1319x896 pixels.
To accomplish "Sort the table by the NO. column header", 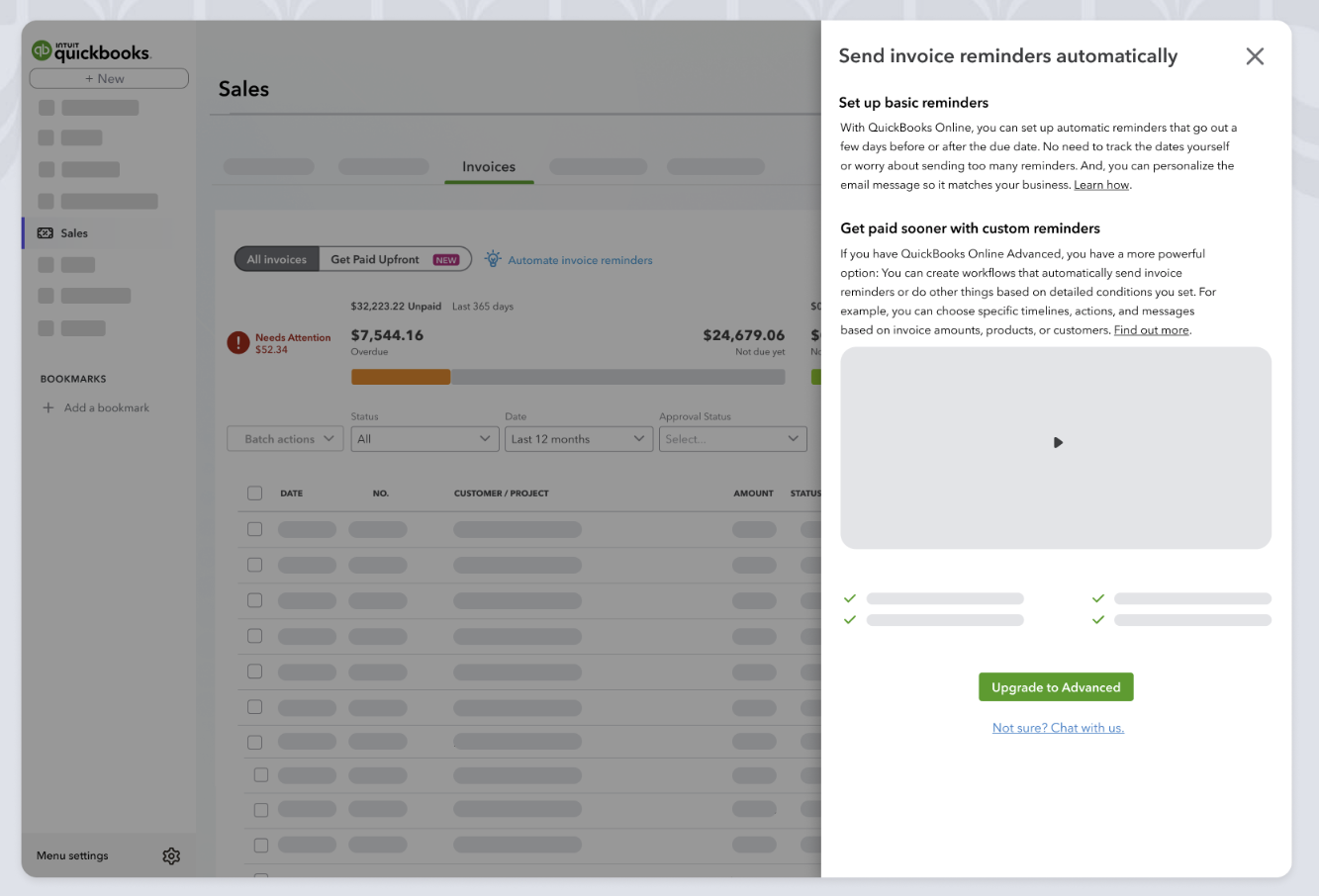I will [381, 493].
